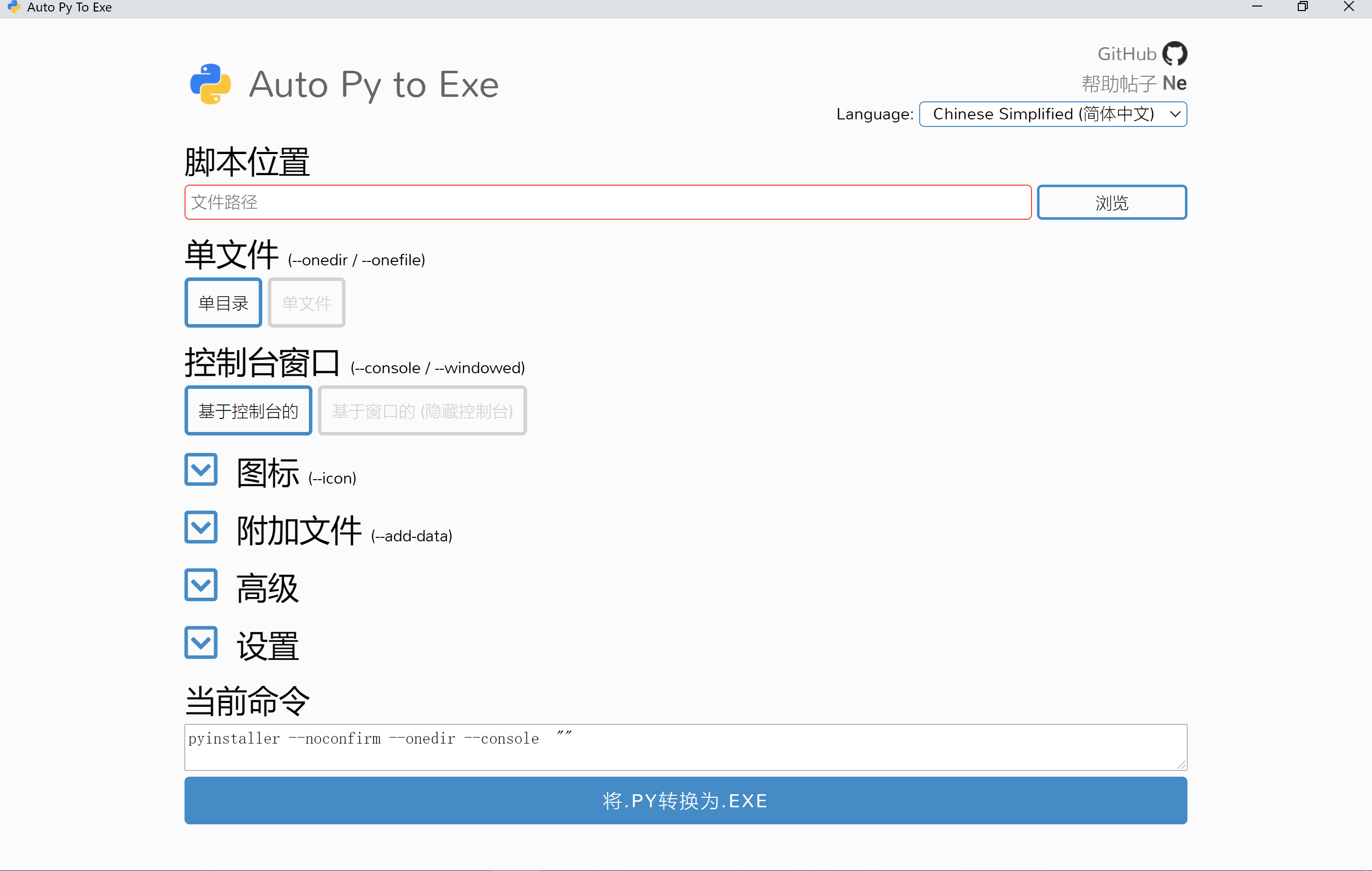Click the 将.PY转换为.EXE convert button

coord(685,800)
